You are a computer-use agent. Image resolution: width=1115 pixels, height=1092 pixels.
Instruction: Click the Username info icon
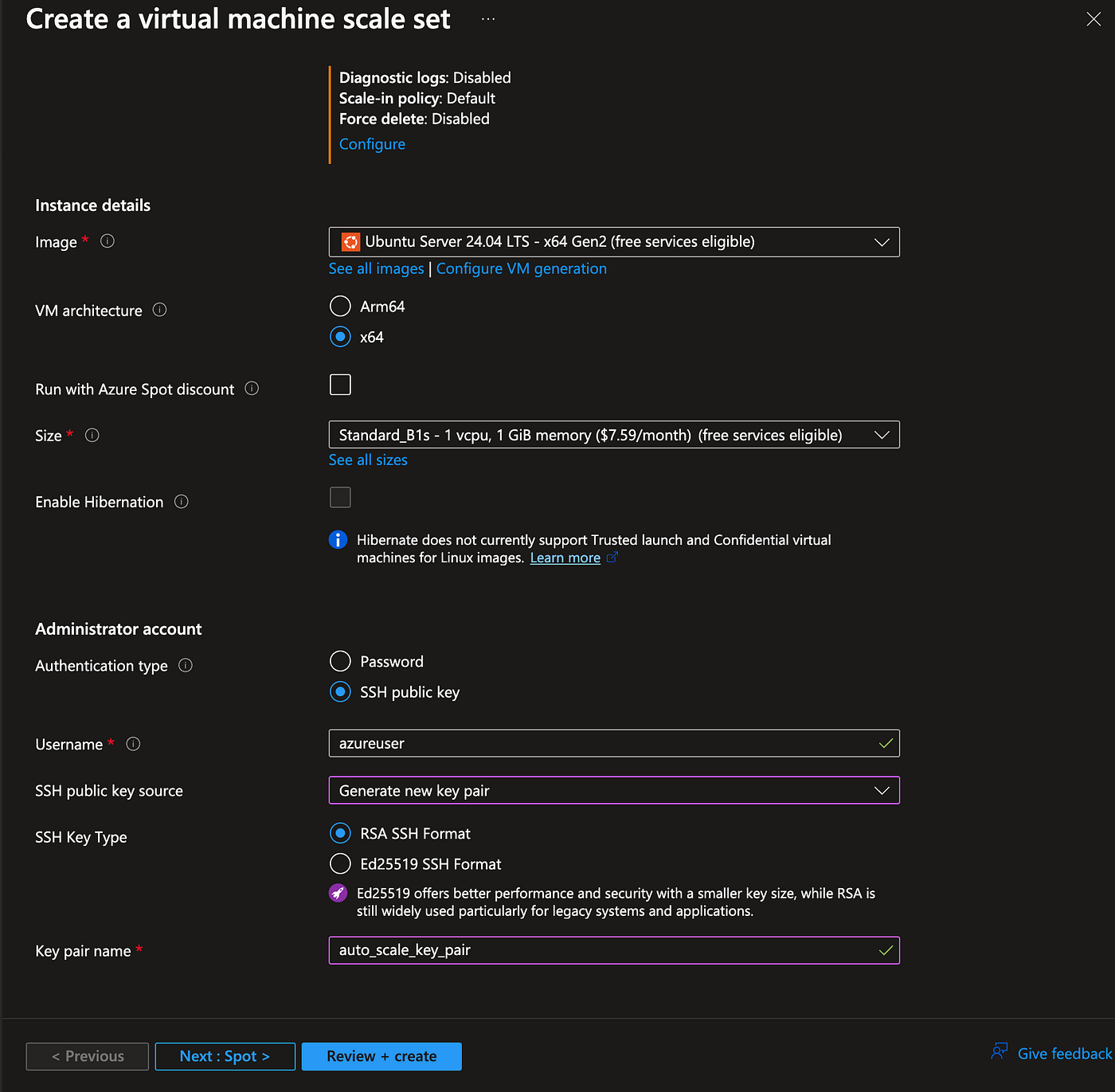(x=134, y=744)
